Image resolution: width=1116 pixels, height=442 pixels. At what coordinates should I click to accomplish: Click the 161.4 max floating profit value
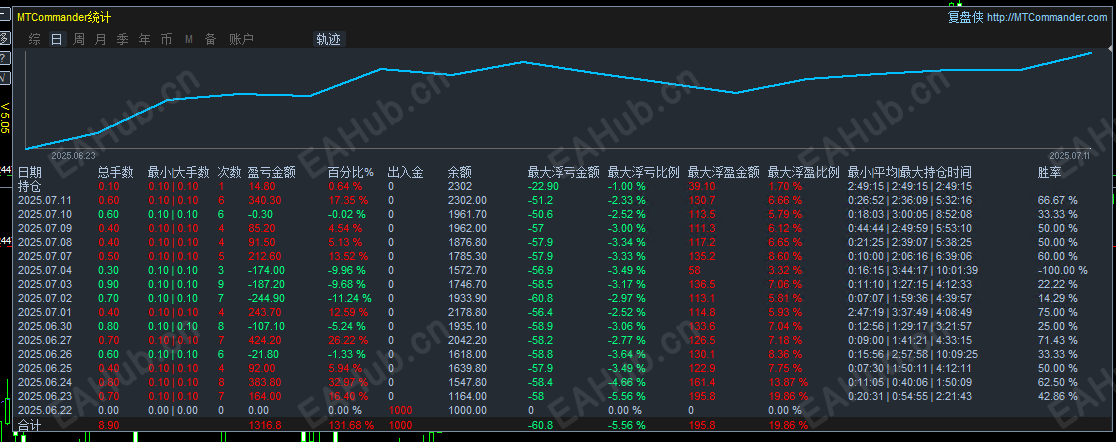coord(702,383)
